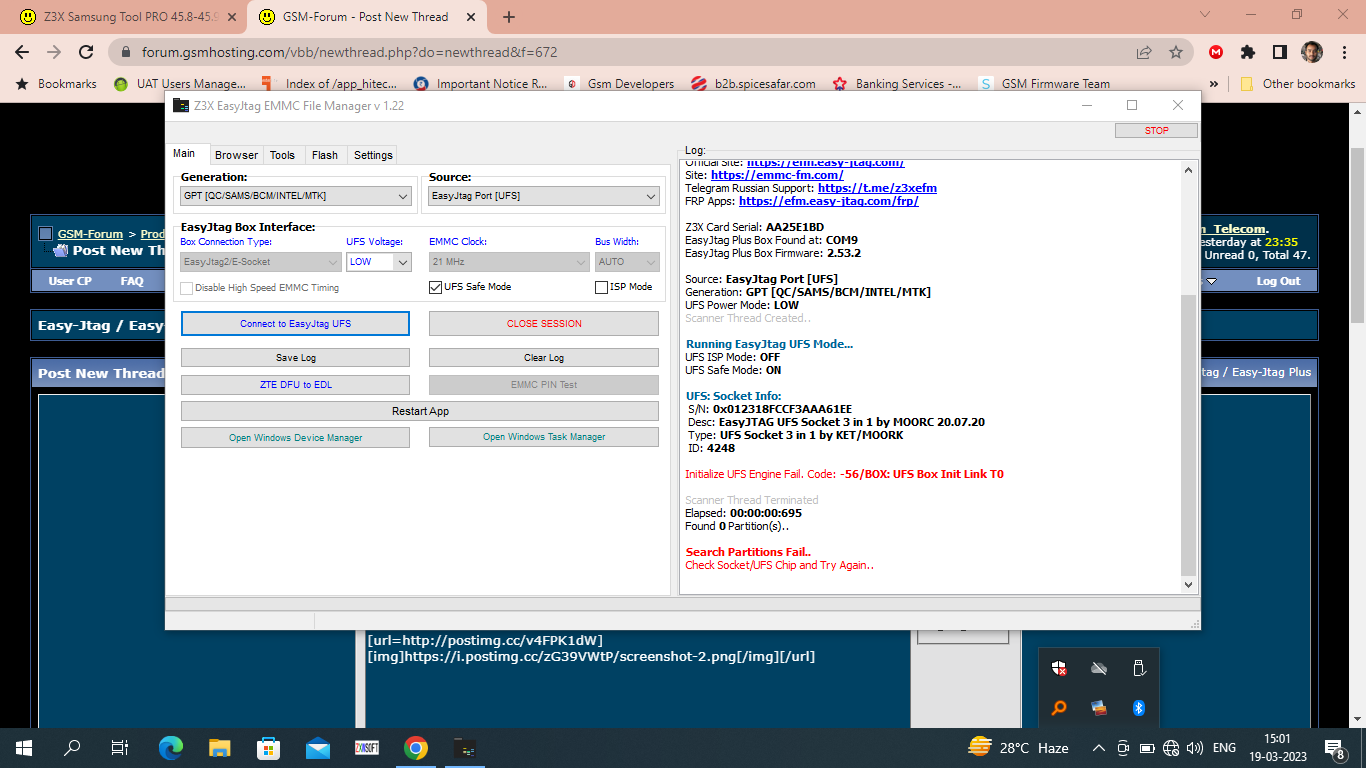
Task: Open the Source dropdown
Action: click(544, 196)
